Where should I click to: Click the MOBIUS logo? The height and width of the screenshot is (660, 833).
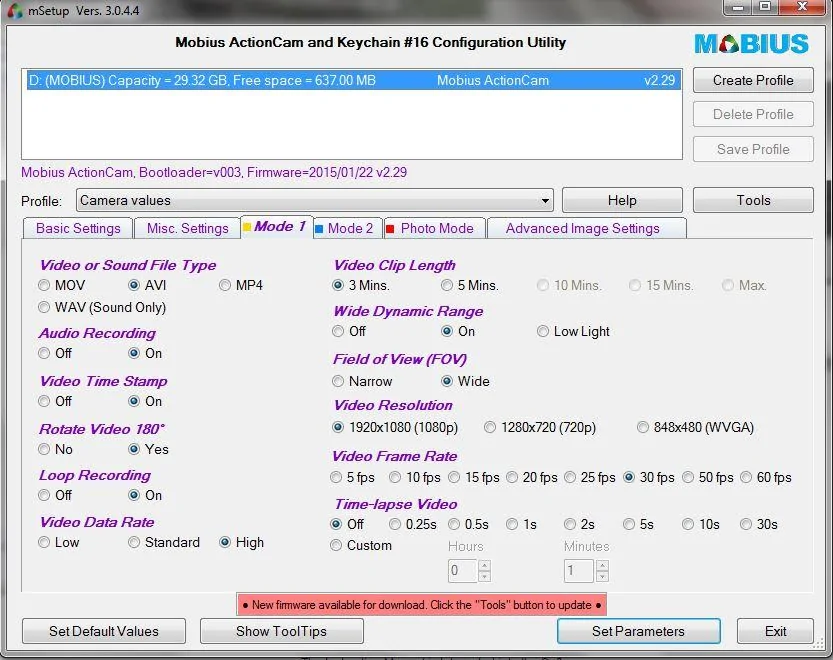[751, 44]
